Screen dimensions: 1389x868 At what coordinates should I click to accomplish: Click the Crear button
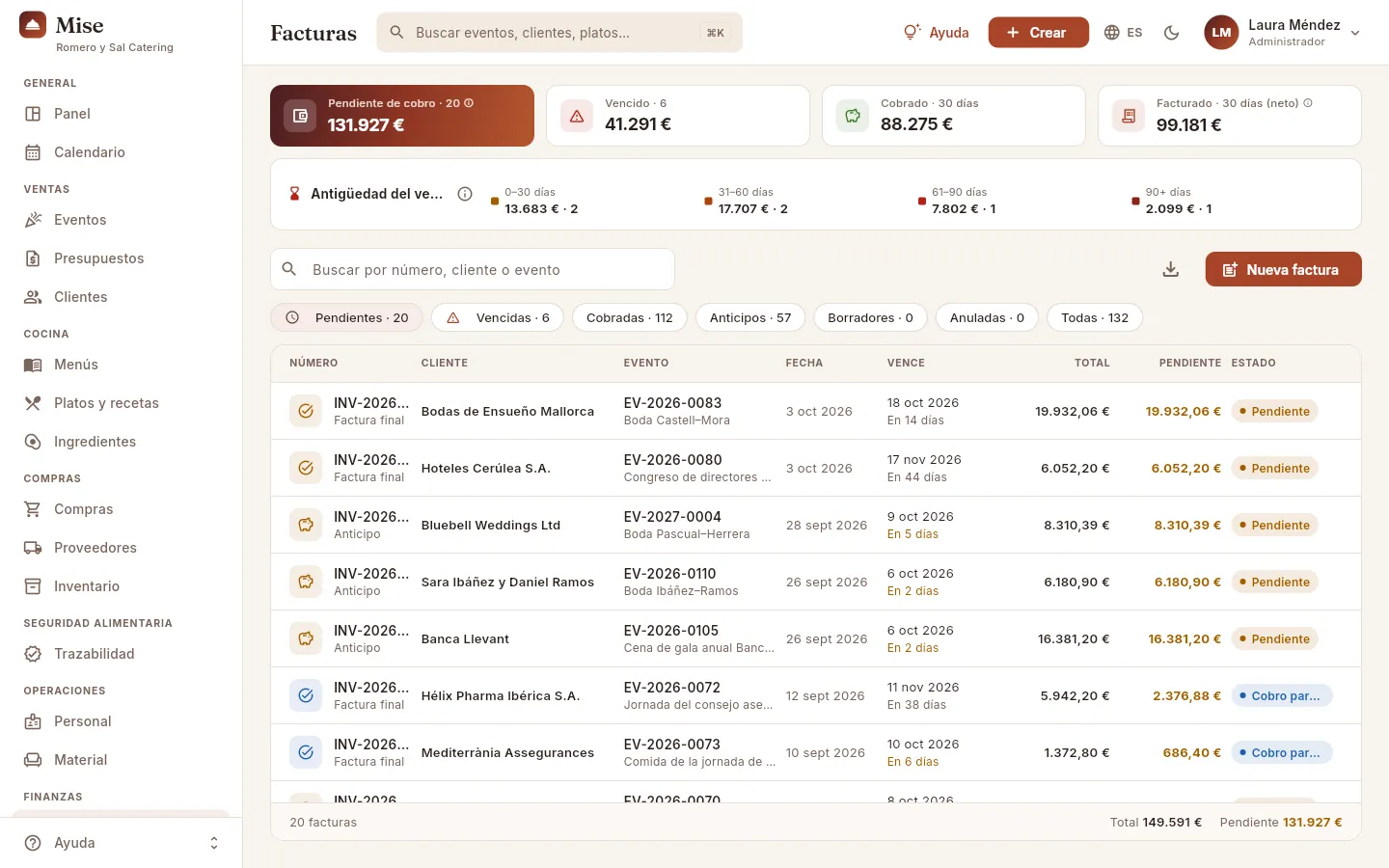pyautogui.click(x=1038, y=33)
